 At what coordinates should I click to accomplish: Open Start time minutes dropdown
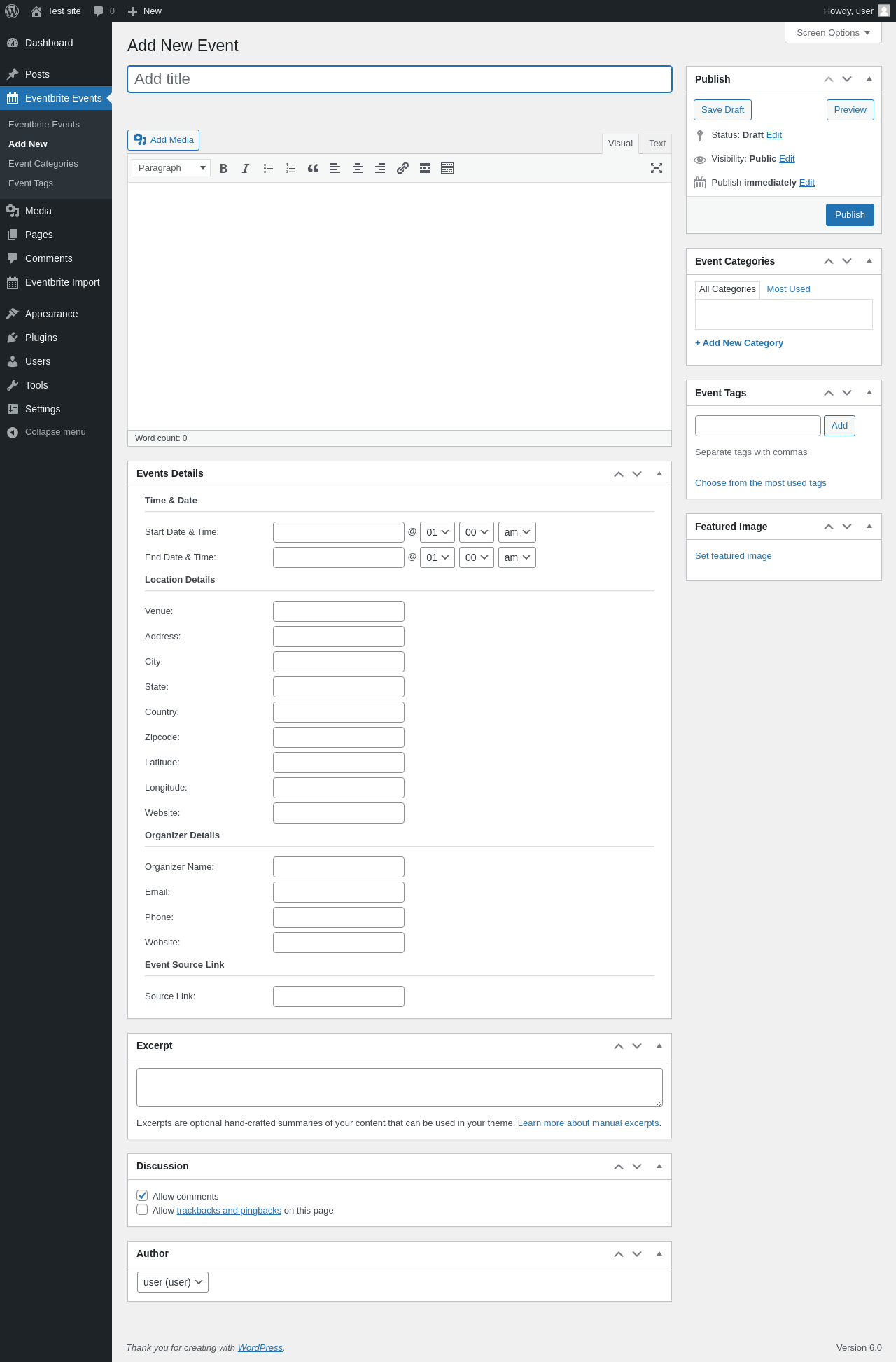tap(477, 532)
